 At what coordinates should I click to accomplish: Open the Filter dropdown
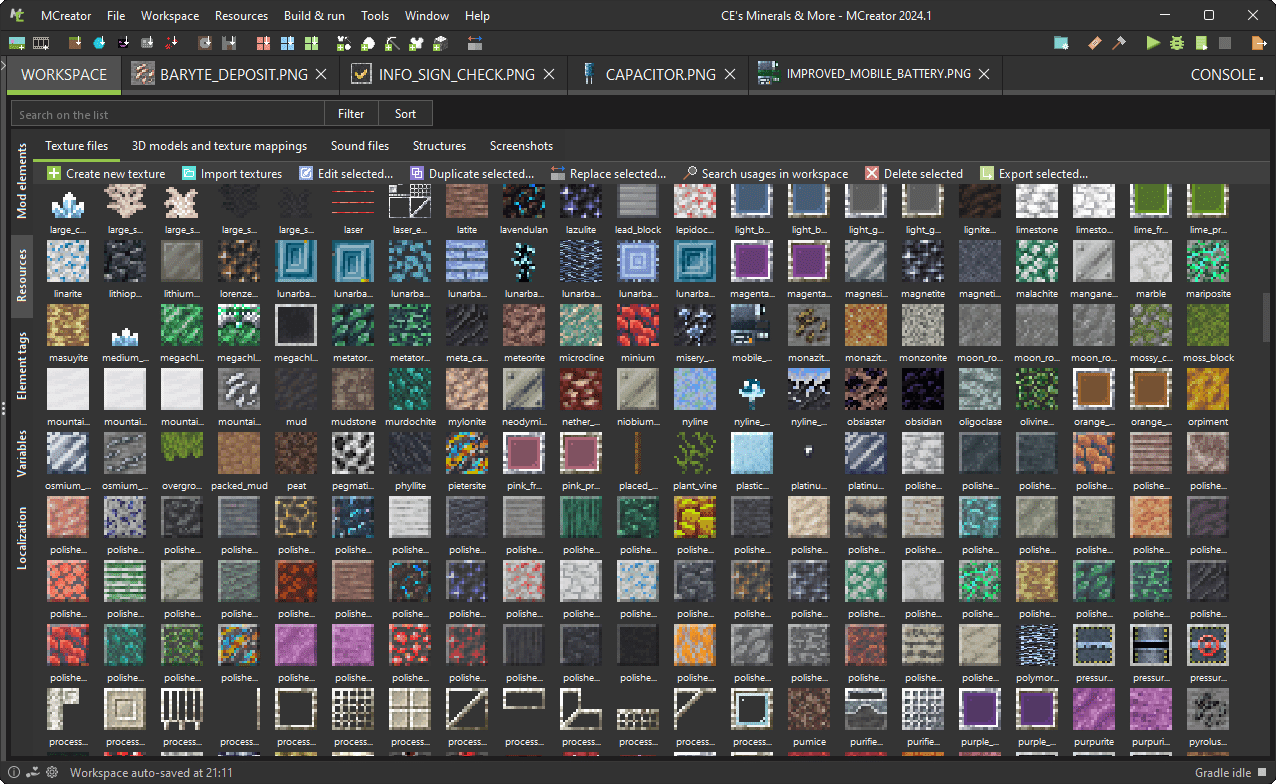point(351,114)
